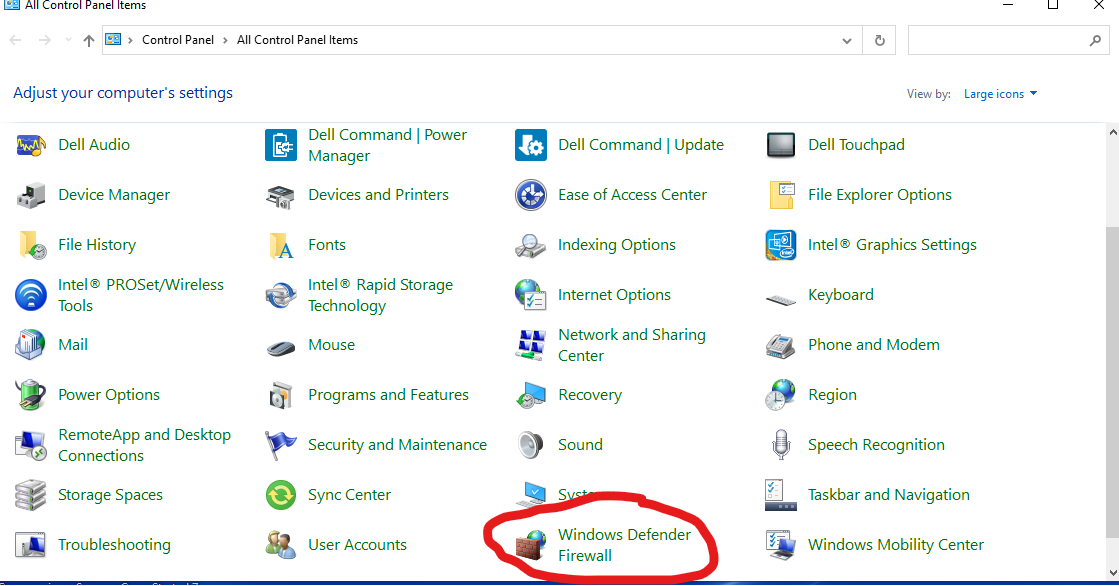Expand the address bar history dropdown
1119x586 pixels.
click(847, 41)
